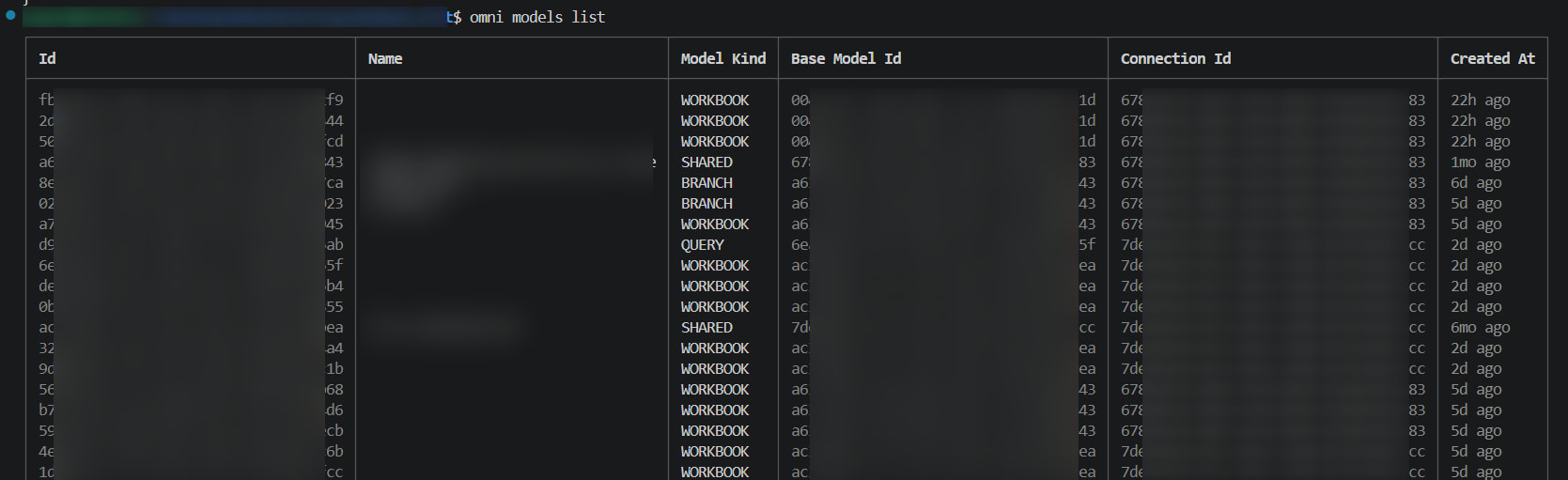Image resolution: width=1568 pixels, height=480 pixels.
Task: Click 'WORKBOOK' in row with Id ending d6
Action: pos(715,410)
